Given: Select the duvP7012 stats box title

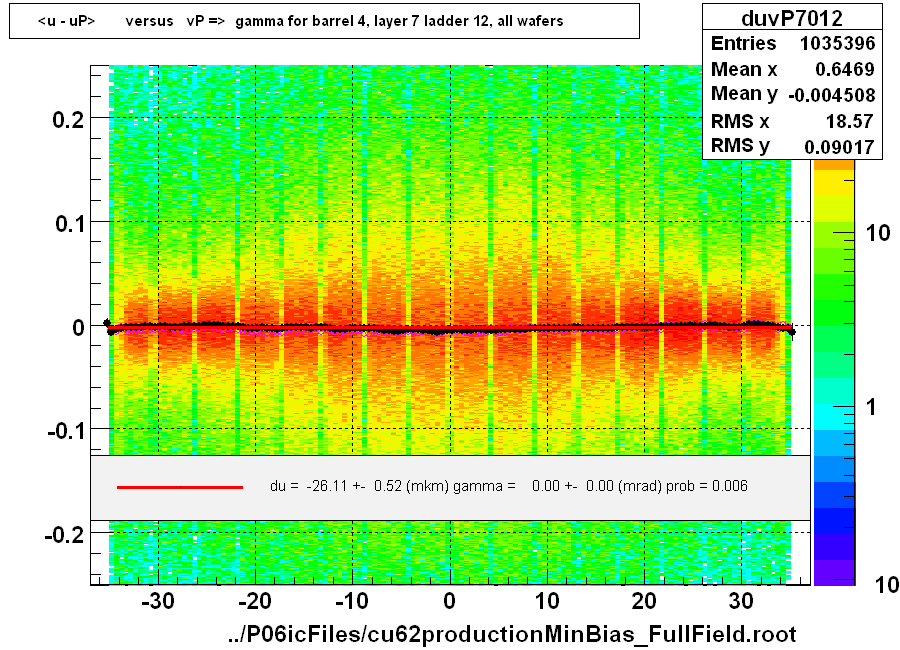Looking at the screenshot, I should click(x=792, y=18).
